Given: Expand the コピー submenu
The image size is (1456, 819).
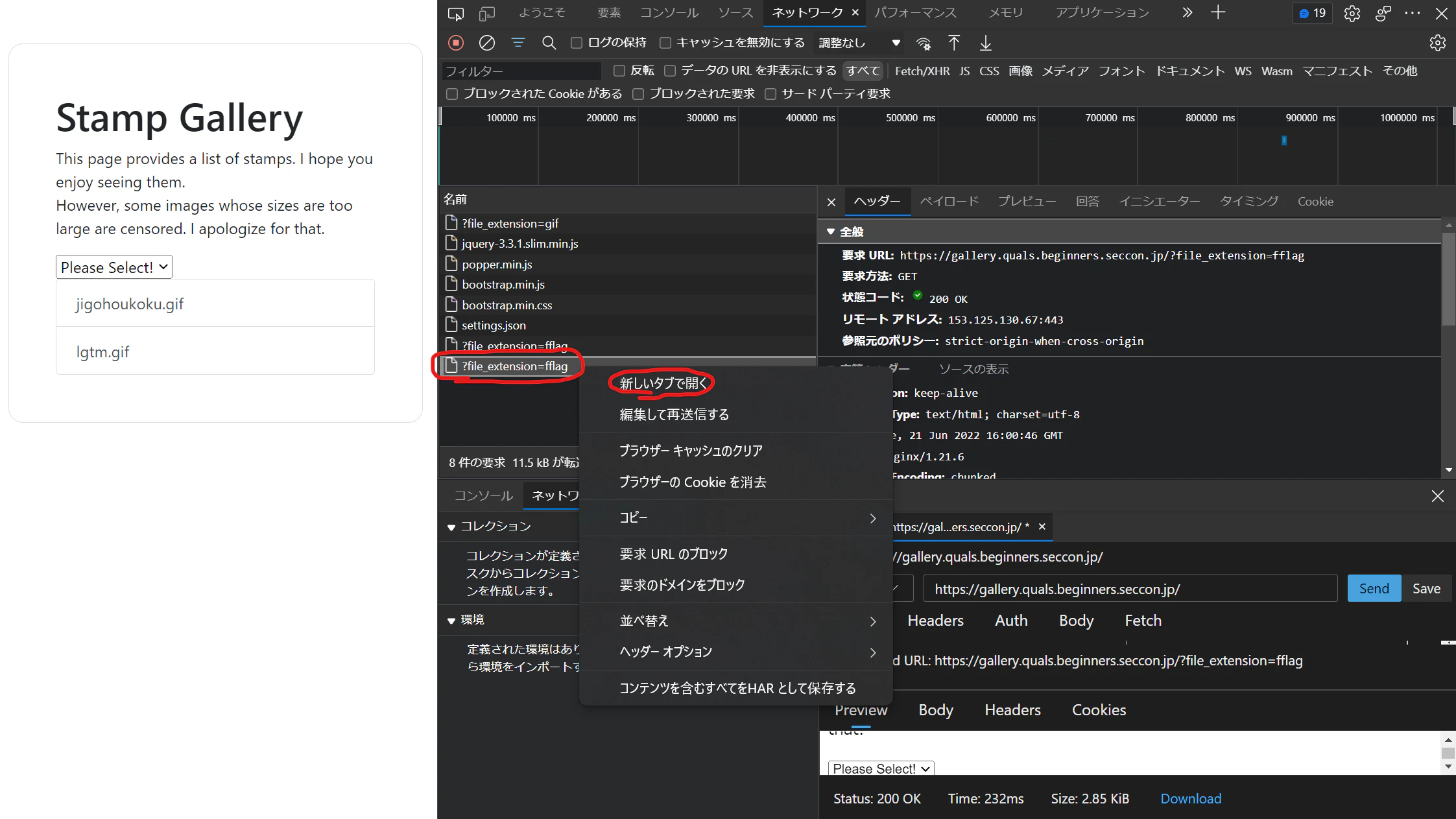Looking at the screenshot, I should (x=735, y=517).
